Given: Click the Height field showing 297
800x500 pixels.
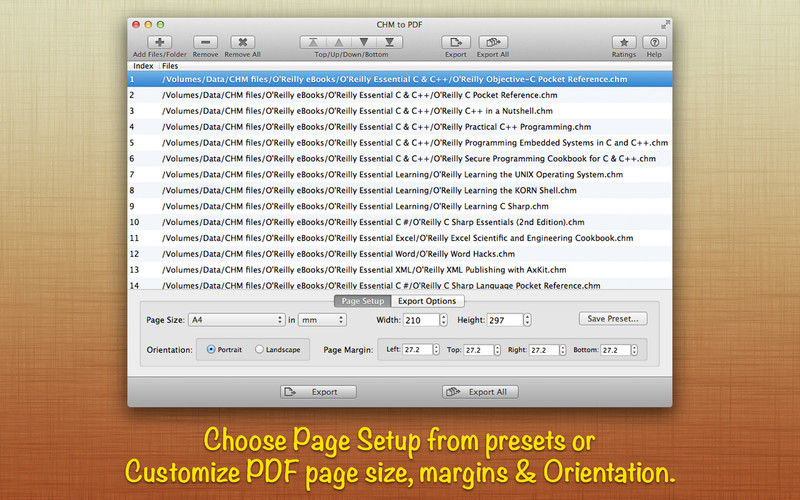Looking at the screenshot, I should click(505, 320).
